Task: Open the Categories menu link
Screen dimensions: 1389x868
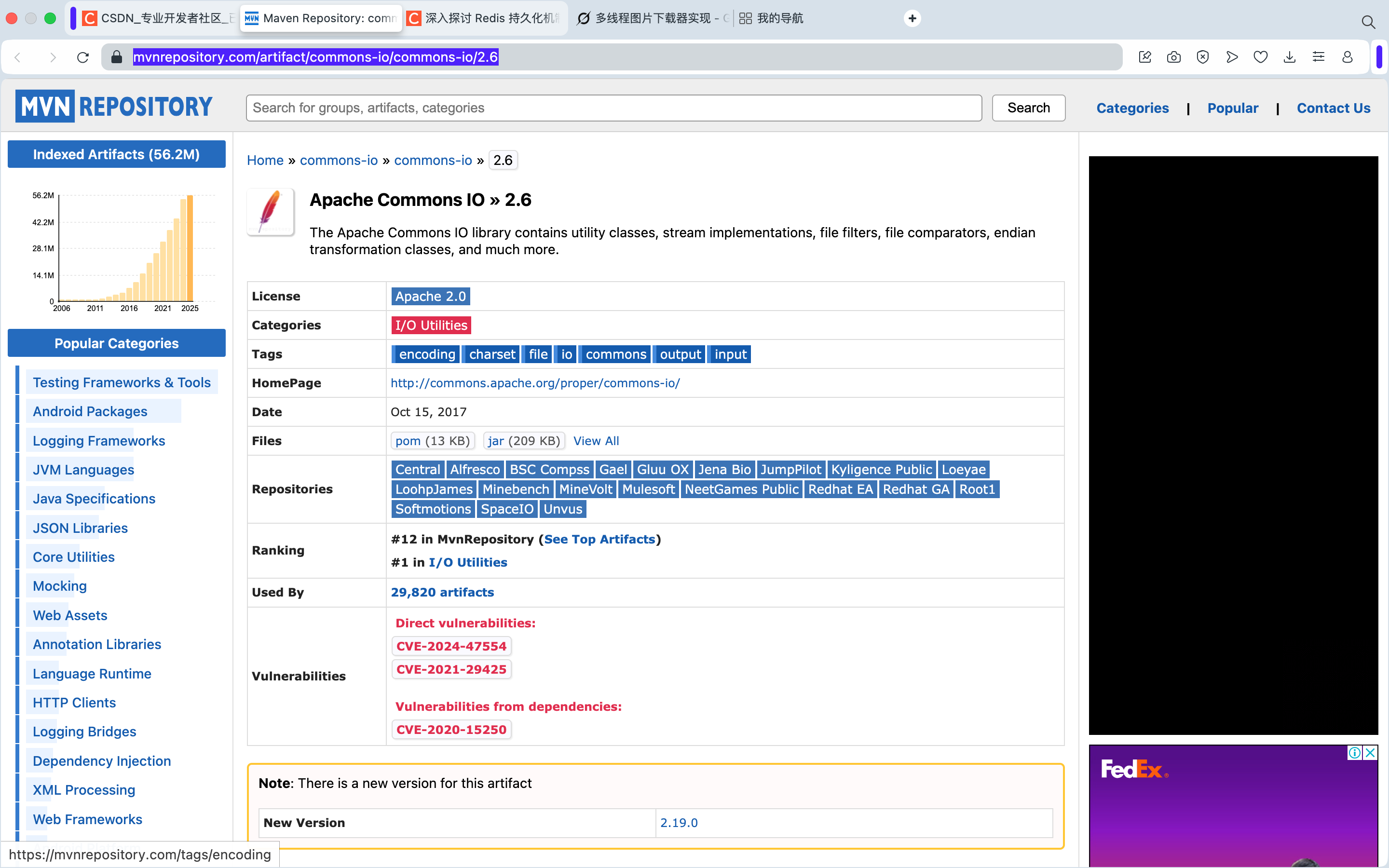Action: click(x=1132, y=108)
